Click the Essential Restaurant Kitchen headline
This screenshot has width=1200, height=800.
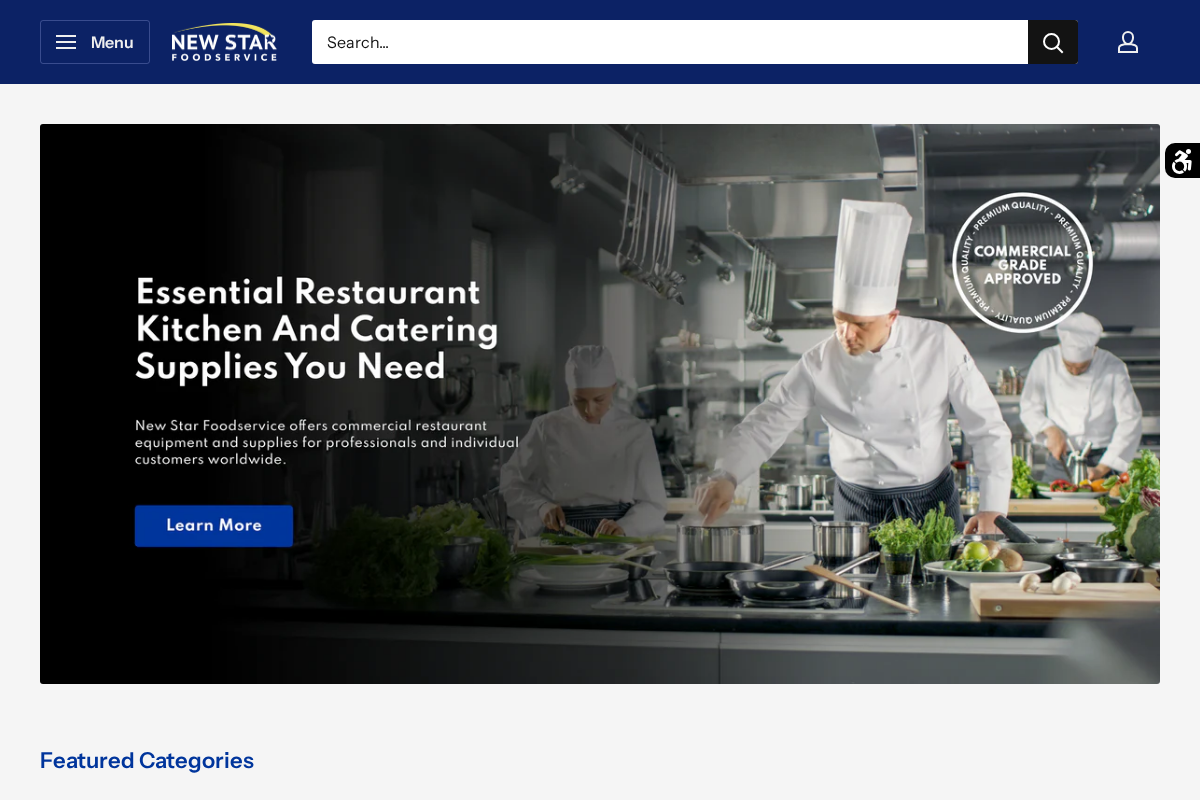point(316,330)
